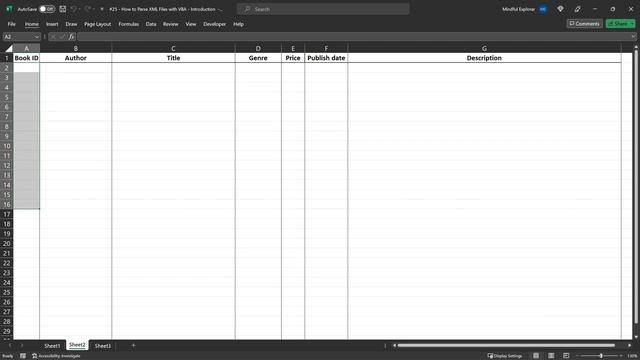Click the Redo arrow icon
The width and height of the screenshot is (640, 360).
click(x=87, y=9)
